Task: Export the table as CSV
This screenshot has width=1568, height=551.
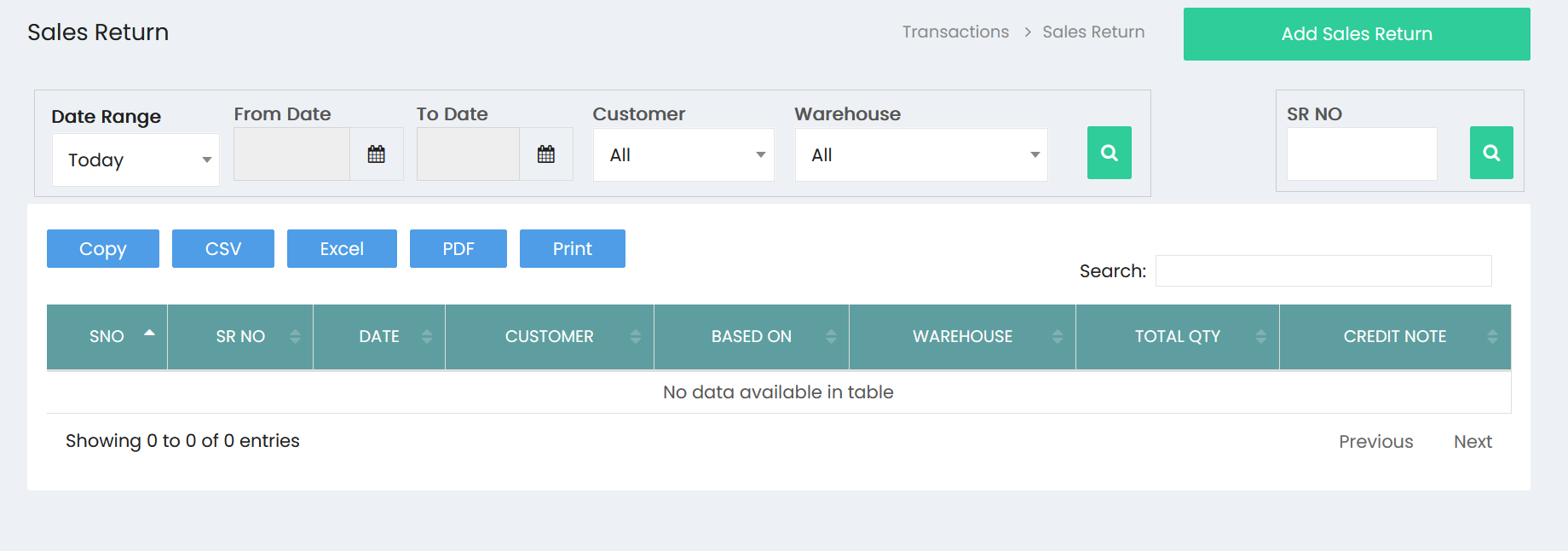Action: pos(223,249)
